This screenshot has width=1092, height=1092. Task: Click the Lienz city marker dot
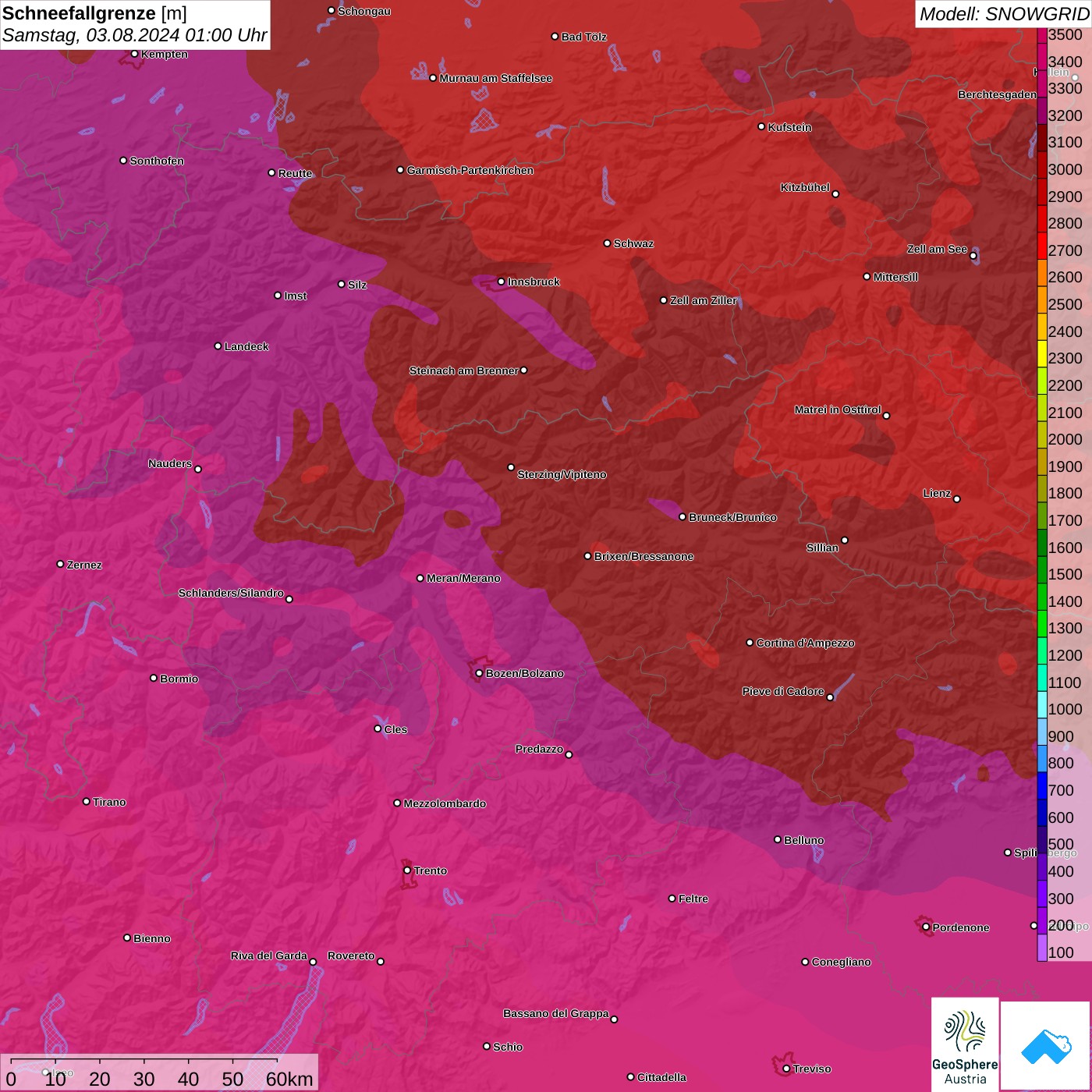[957, 499]
